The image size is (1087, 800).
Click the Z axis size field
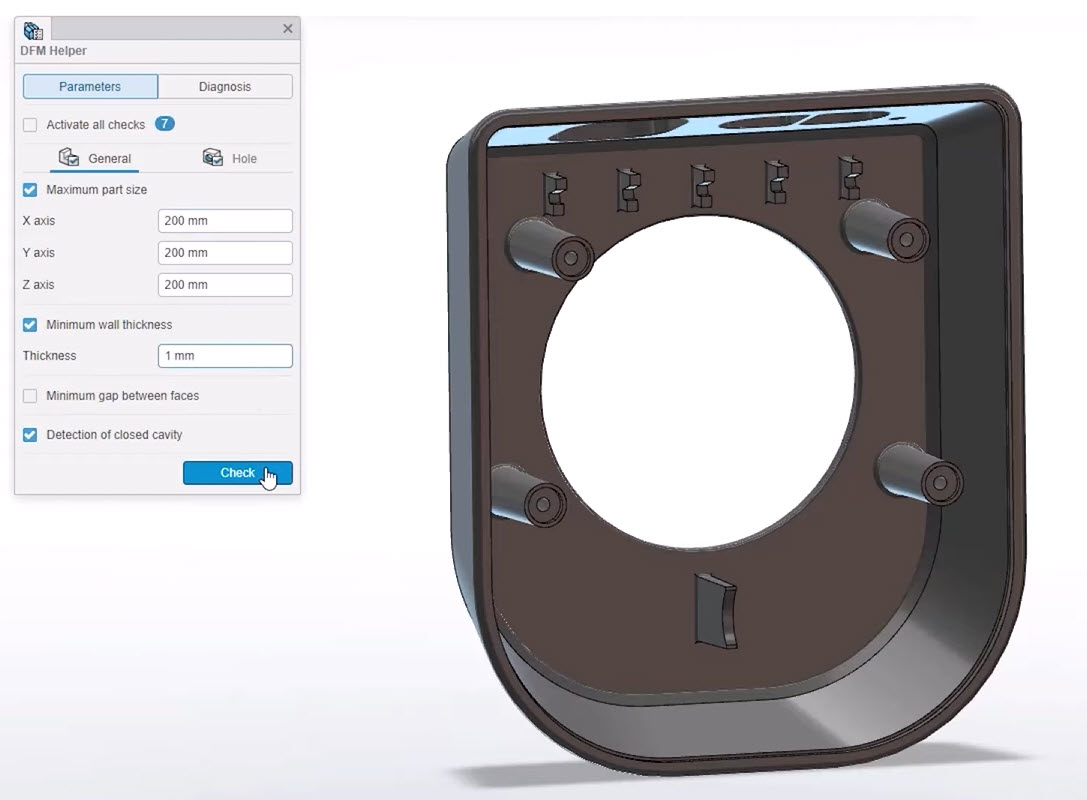[225, 285]
